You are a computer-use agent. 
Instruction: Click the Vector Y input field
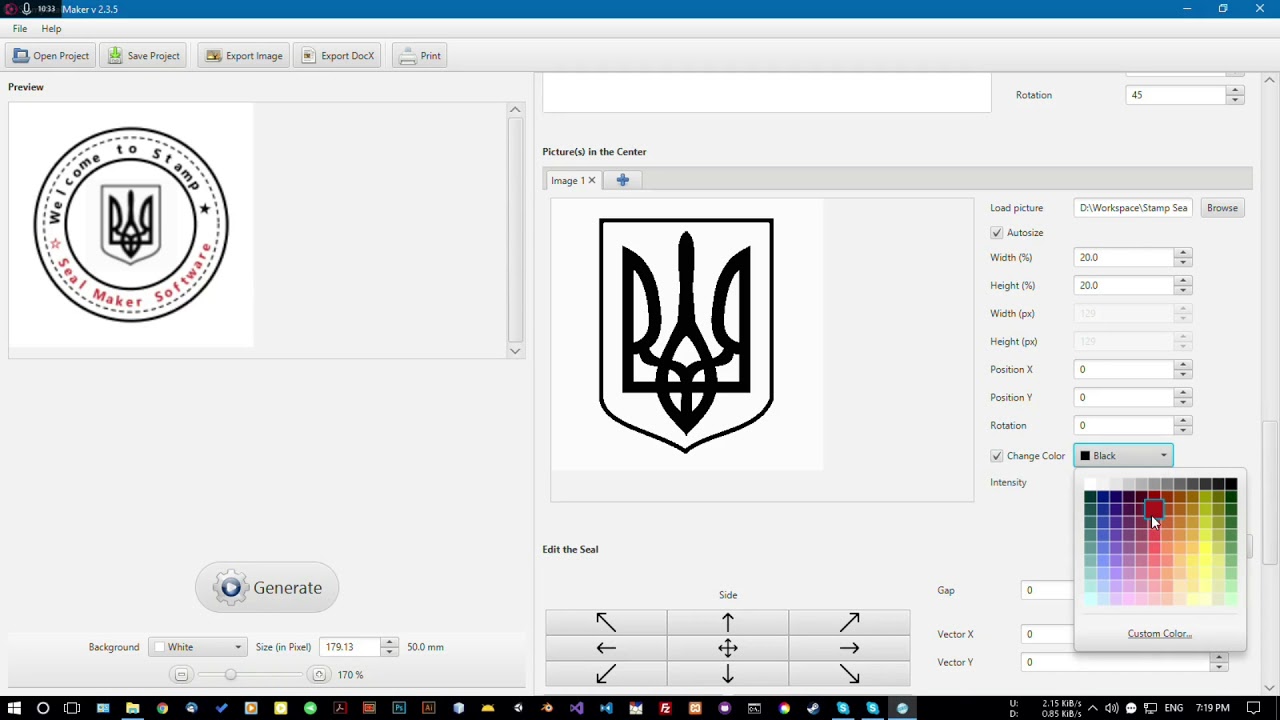(x=1114, y=662)
